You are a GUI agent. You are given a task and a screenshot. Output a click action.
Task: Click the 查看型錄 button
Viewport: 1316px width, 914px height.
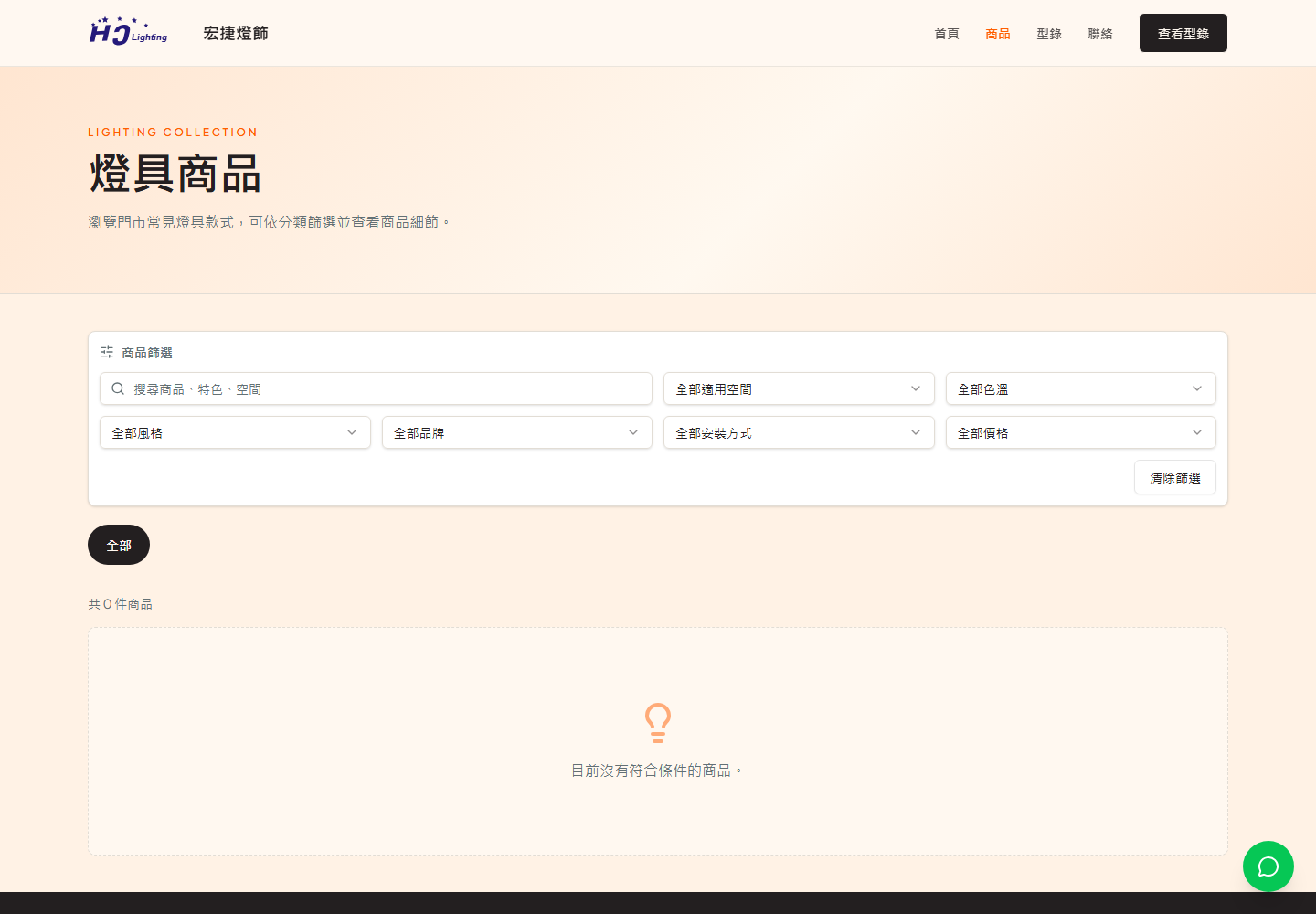[x=1183, y=33]
